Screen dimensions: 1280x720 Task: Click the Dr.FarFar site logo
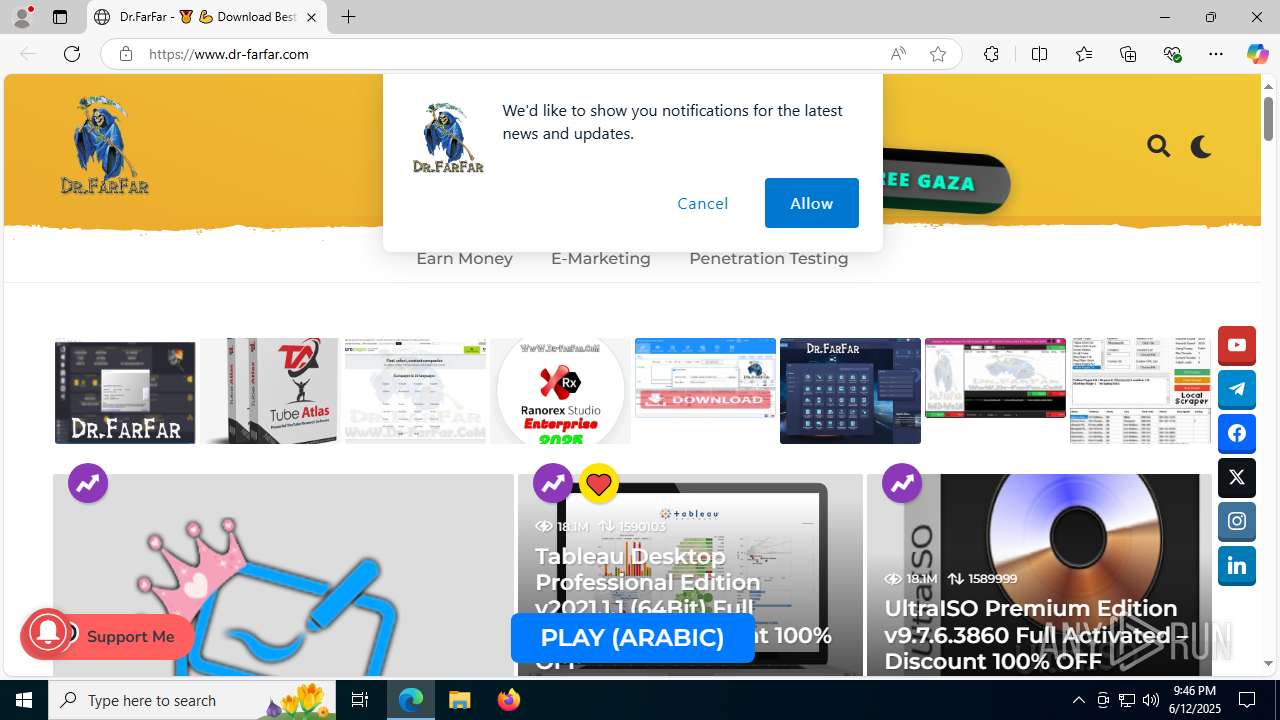(x=104, y=145)
